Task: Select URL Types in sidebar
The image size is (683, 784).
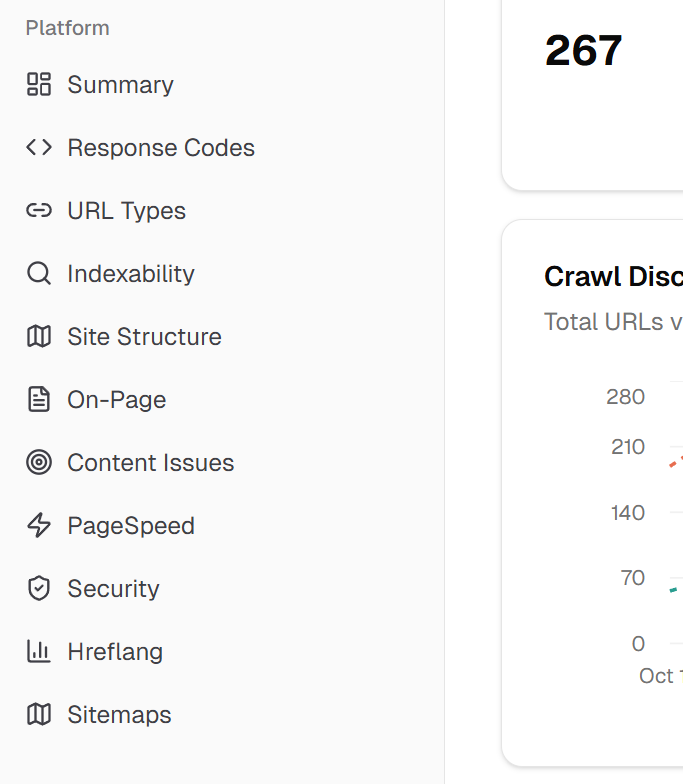Action: point(126,211)
